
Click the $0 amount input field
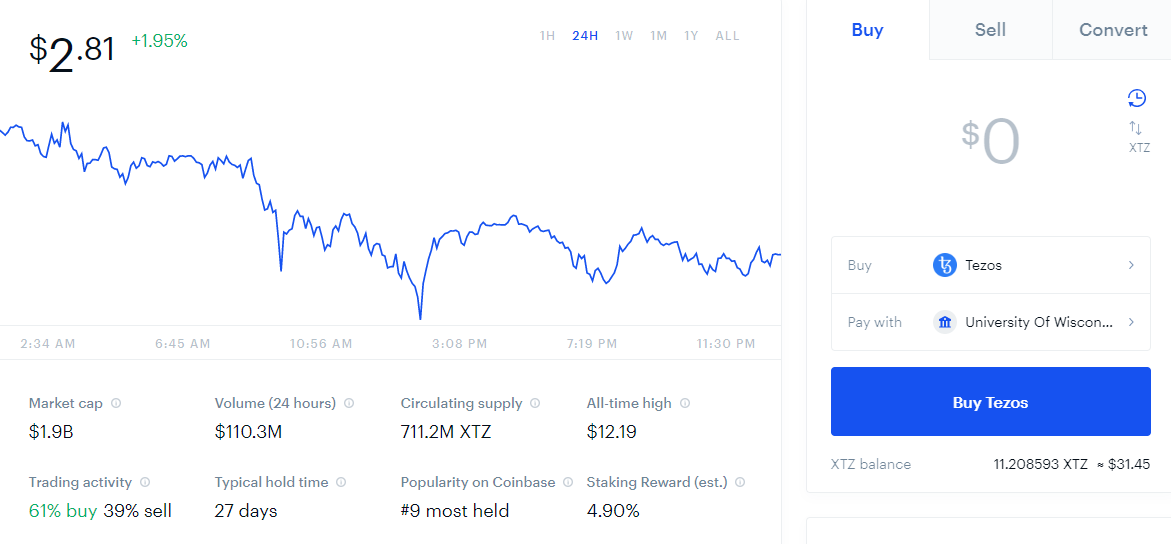click(990, 143)
